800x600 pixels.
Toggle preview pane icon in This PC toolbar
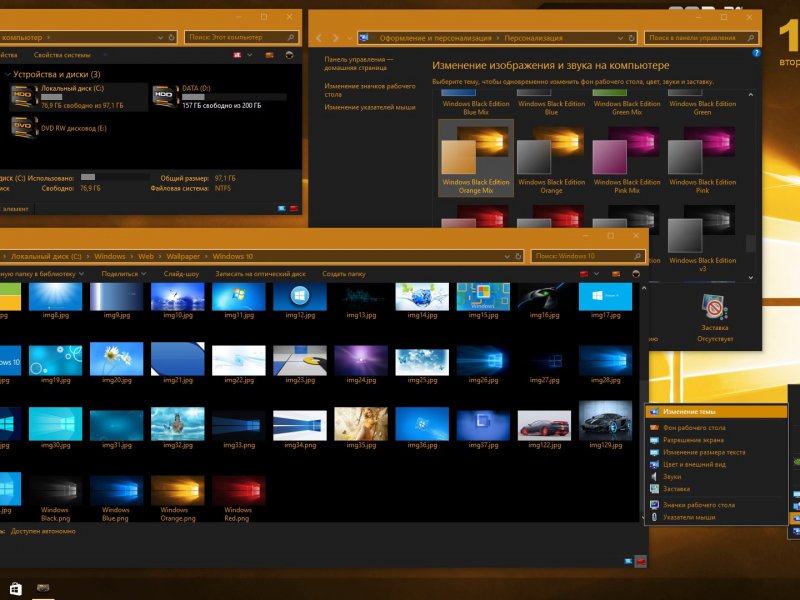coord(269,55)
